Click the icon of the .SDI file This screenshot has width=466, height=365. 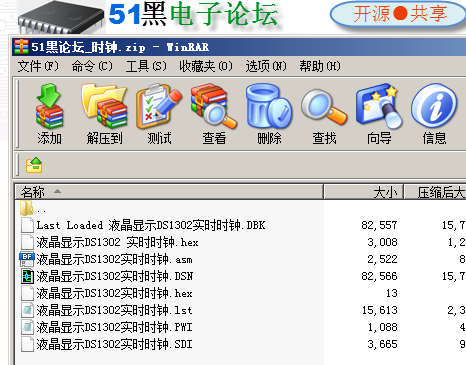tap(27, 344)
